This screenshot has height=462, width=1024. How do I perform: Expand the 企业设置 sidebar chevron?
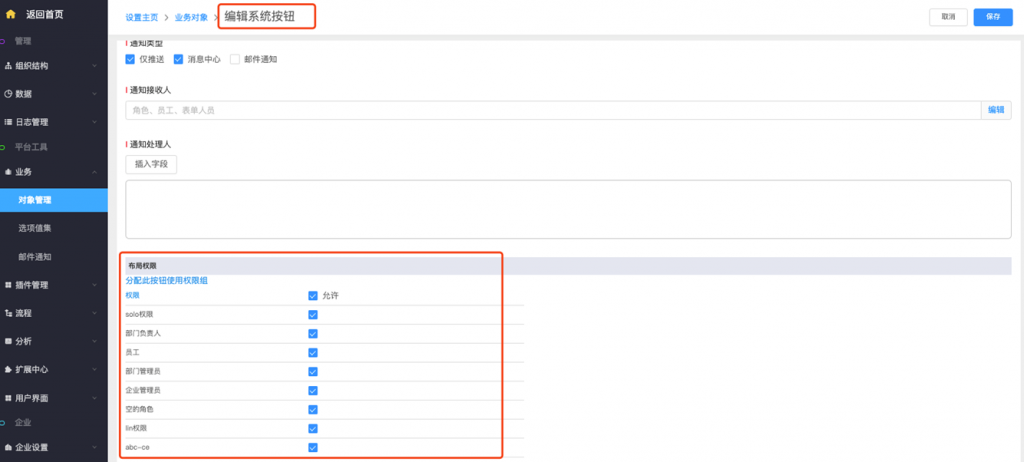coord(94,447)
